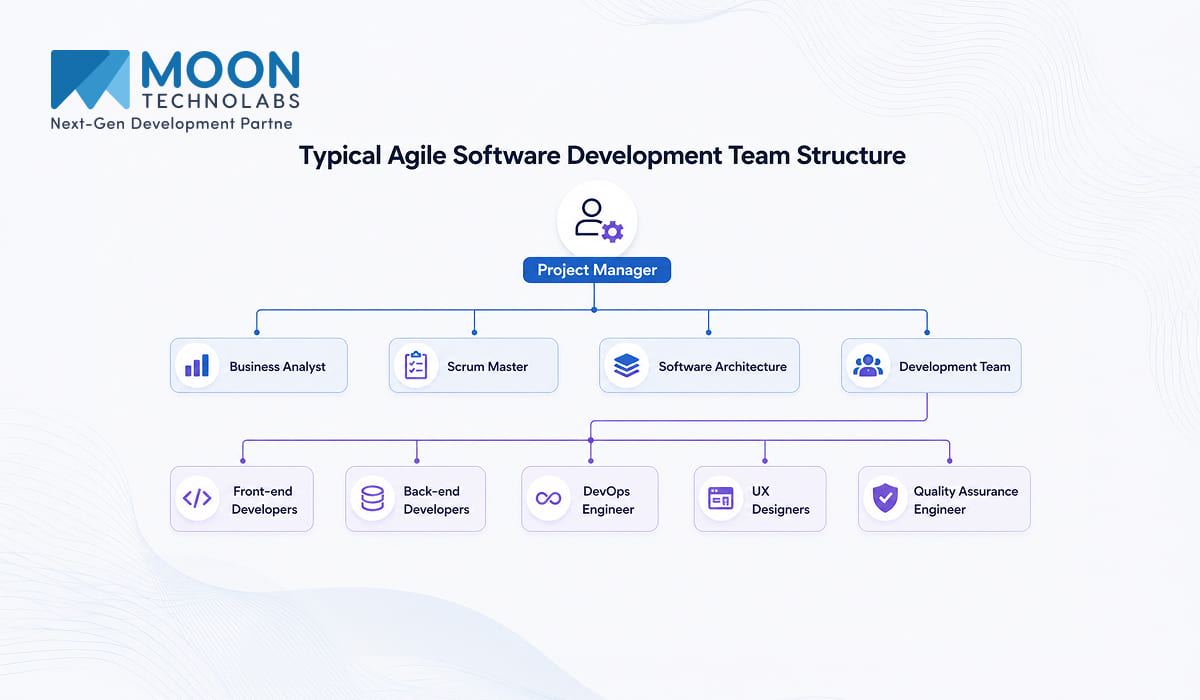Select the Front-end Developers text
Screen dimensions: 1200x700
[x=264, y=500]
